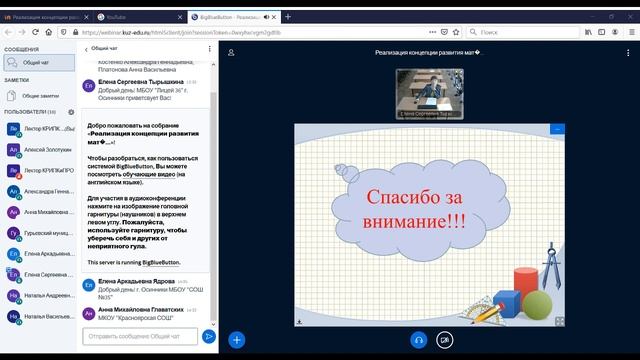640x360 pixels.
Task: Click the Поиск search field
Action: pyautogui.click(x=522, y=32)
